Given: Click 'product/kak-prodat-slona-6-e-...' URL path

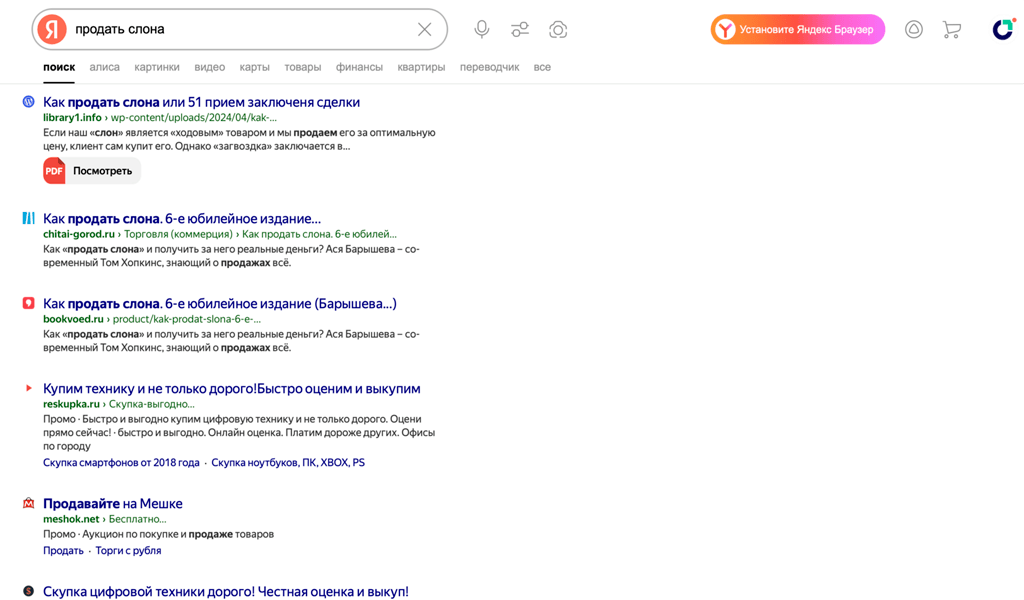Looking at the screenshot, I should pyautogui.click(x=187, y=319).
